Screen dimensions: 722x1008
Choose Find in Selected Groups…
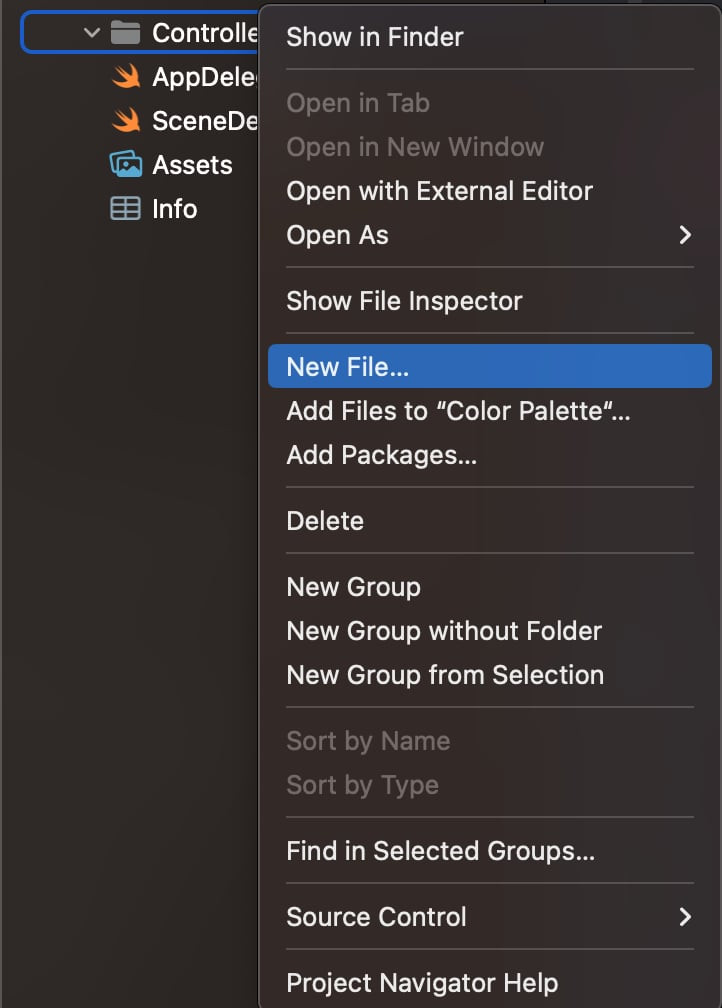tap(440, 851)
